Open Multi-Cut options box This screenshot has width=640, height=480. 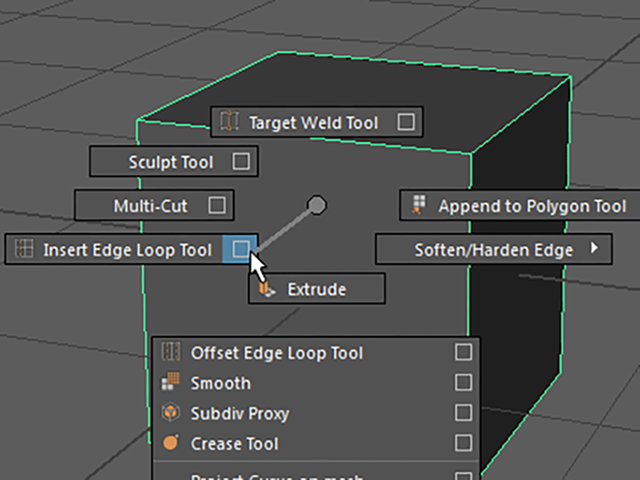(217, 205)
